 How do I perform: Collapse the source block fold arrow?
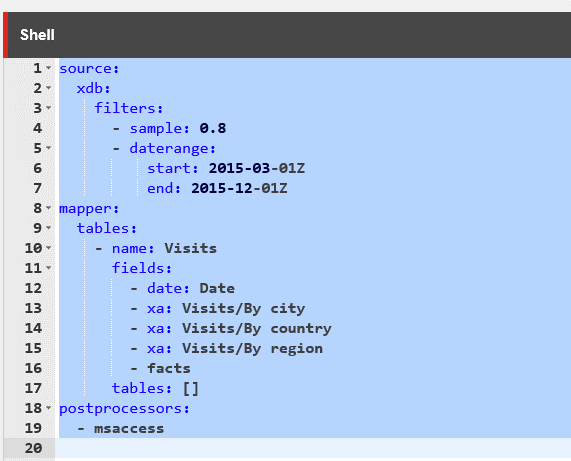[48, 68]
